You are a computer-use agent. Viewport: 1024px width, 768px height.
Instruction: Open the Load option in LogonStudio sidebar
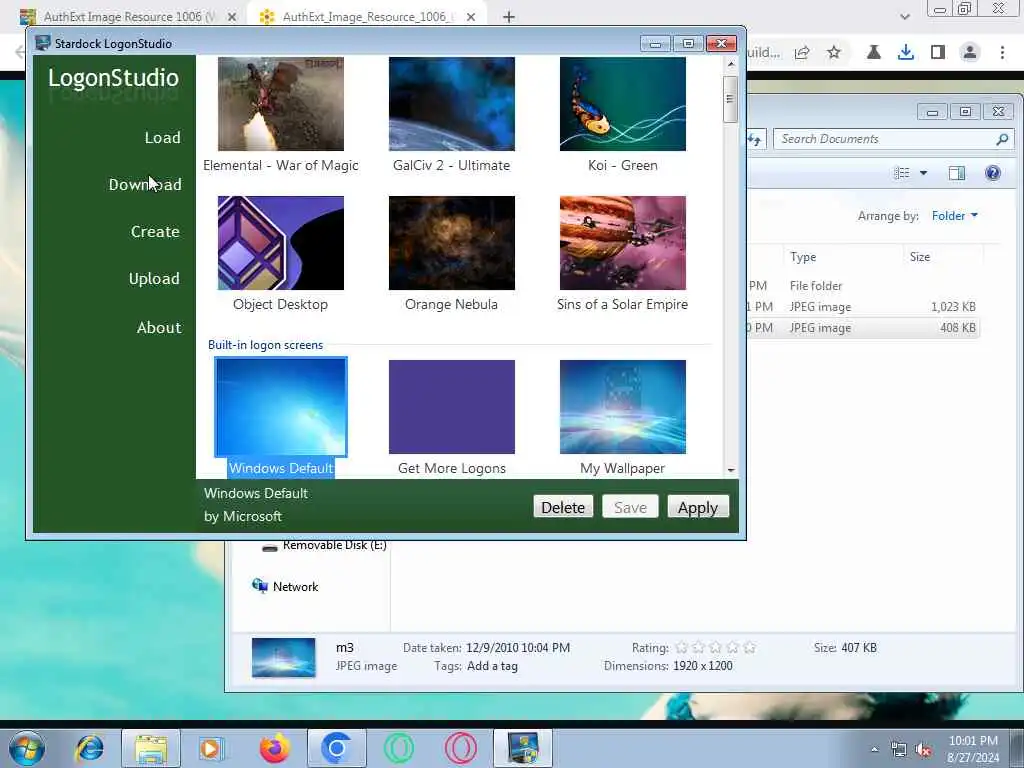[162, 138]
